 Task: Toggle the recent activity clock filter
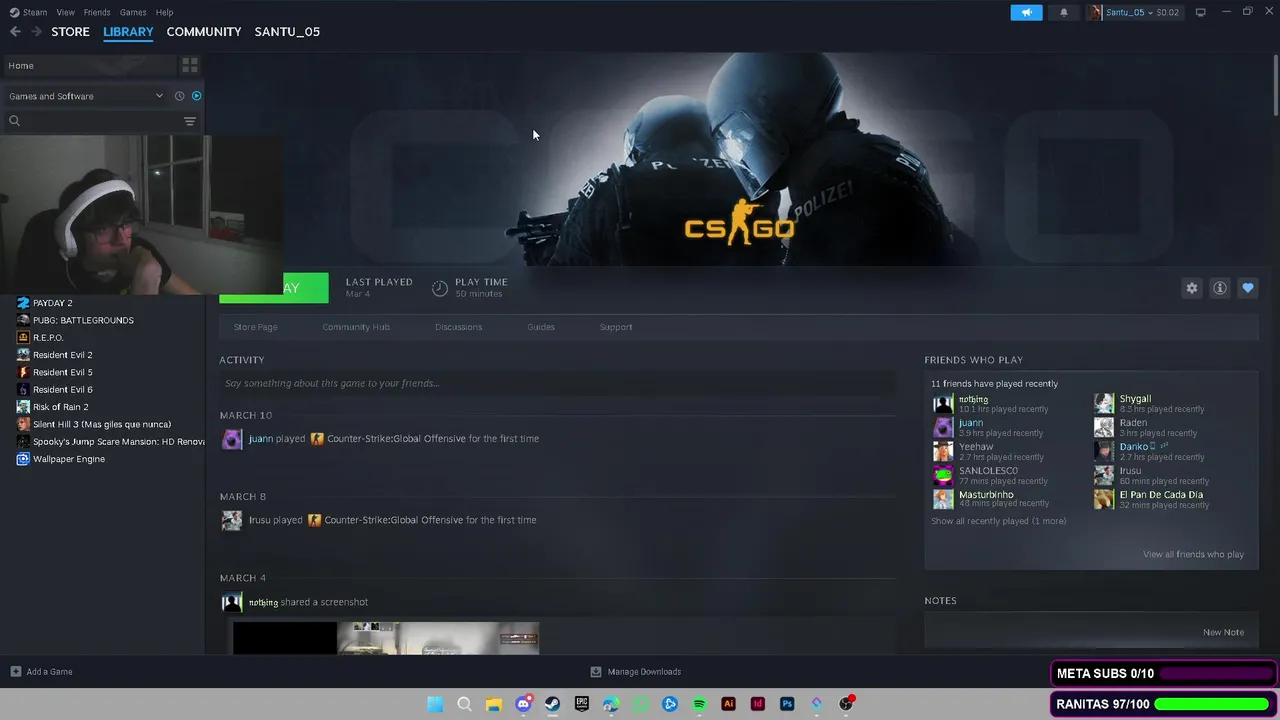(x=179, y=96)
